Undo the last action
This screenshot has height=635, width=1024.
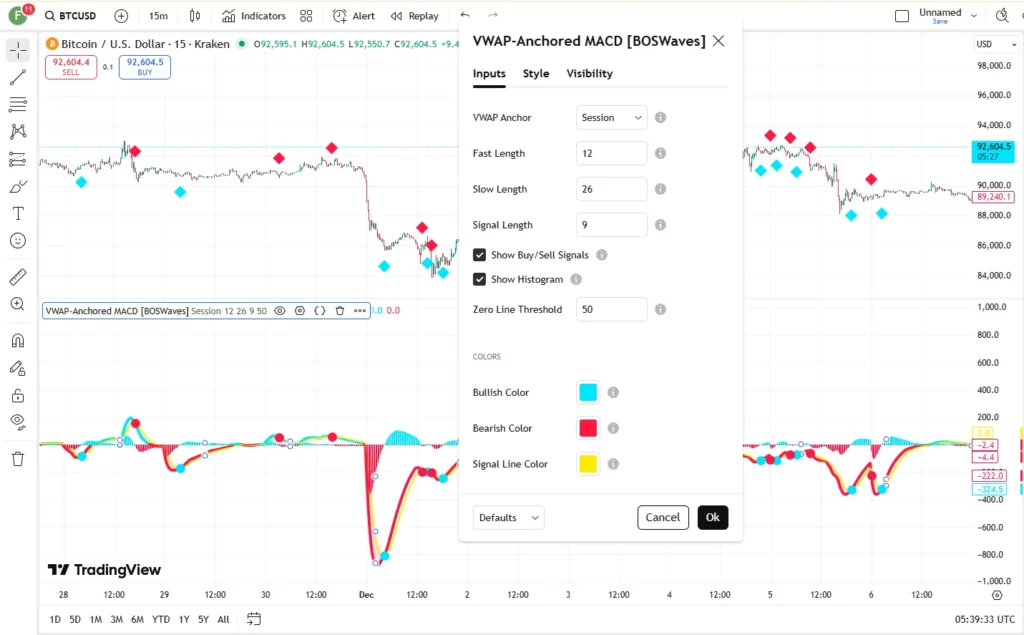tap(465, 15)
